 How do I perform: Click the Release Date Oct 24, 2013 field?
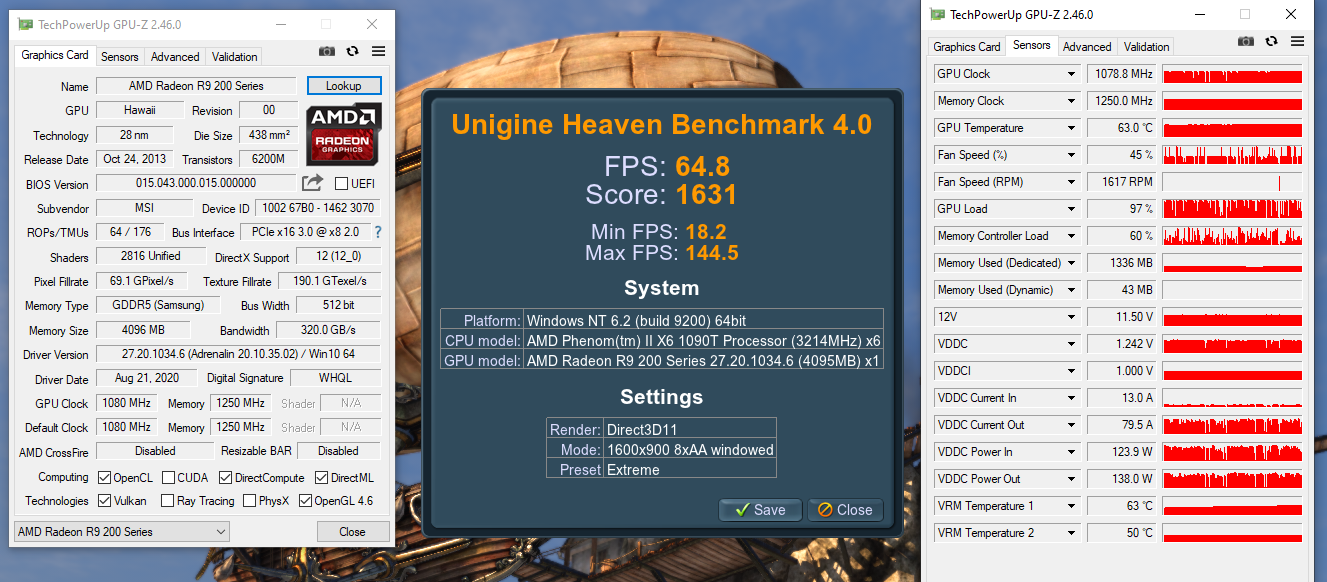135,159
